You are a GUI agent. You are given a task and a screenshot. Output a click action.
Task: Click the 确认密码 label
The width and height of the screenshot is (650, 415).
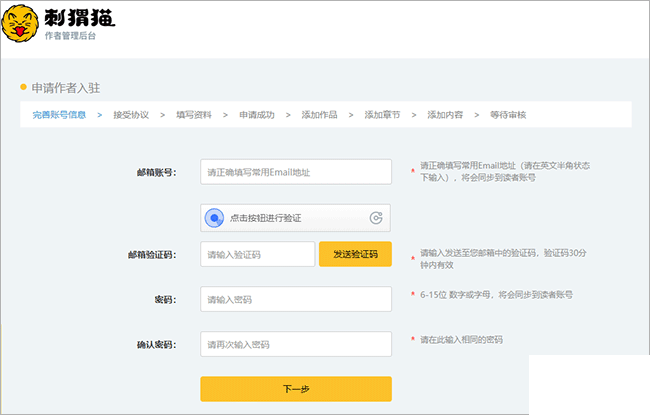click(x=156, y=345)
